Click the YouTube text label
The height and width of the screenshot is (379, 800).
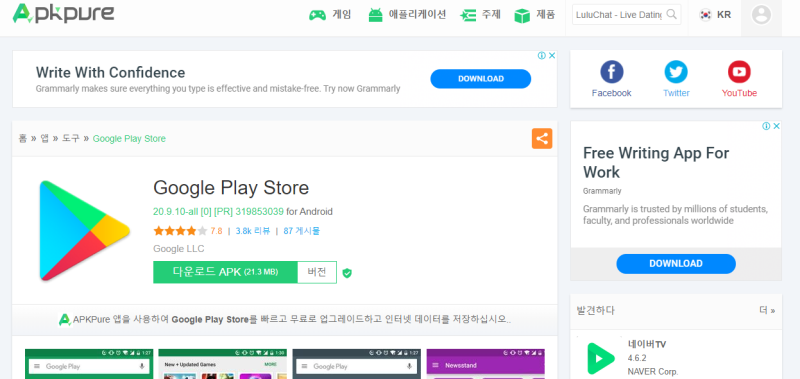click(x=739, y=93)
